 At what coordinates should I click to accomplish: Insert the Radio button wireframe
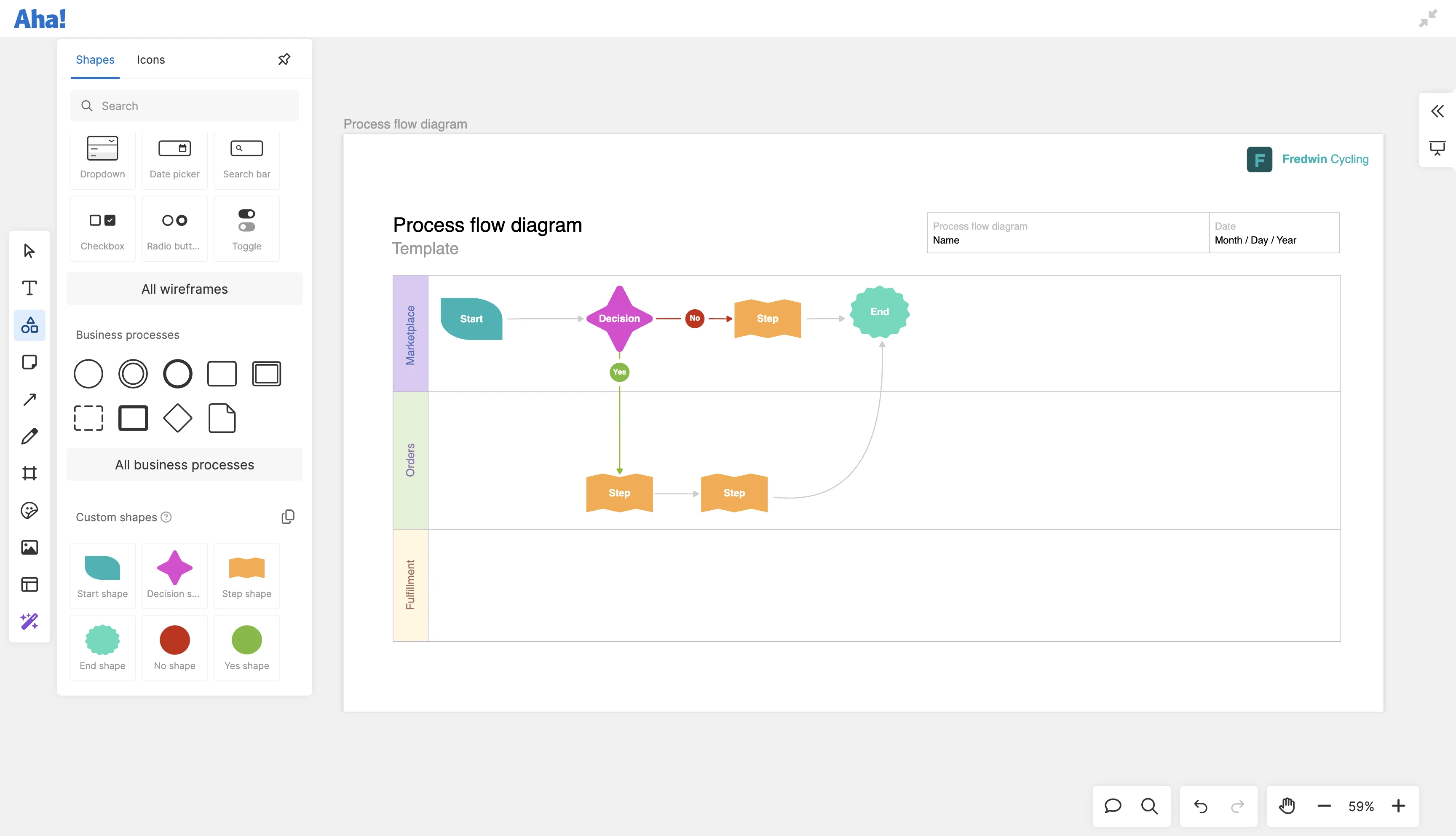pyautogui.click(x=174, y=228)
